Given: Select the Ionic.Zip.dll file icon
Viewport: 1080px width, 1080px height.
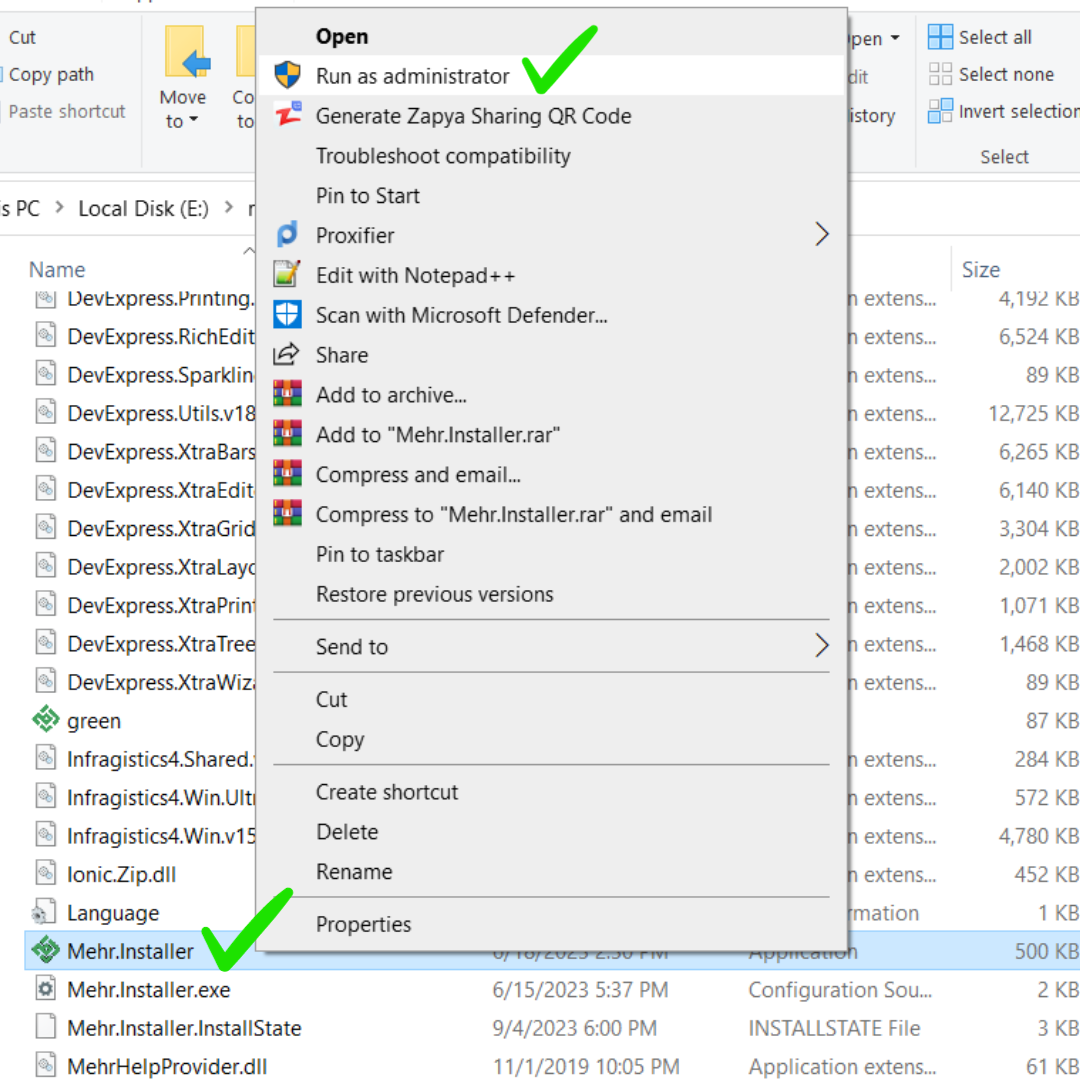Looking at the screenshot, I should (45, 873).
